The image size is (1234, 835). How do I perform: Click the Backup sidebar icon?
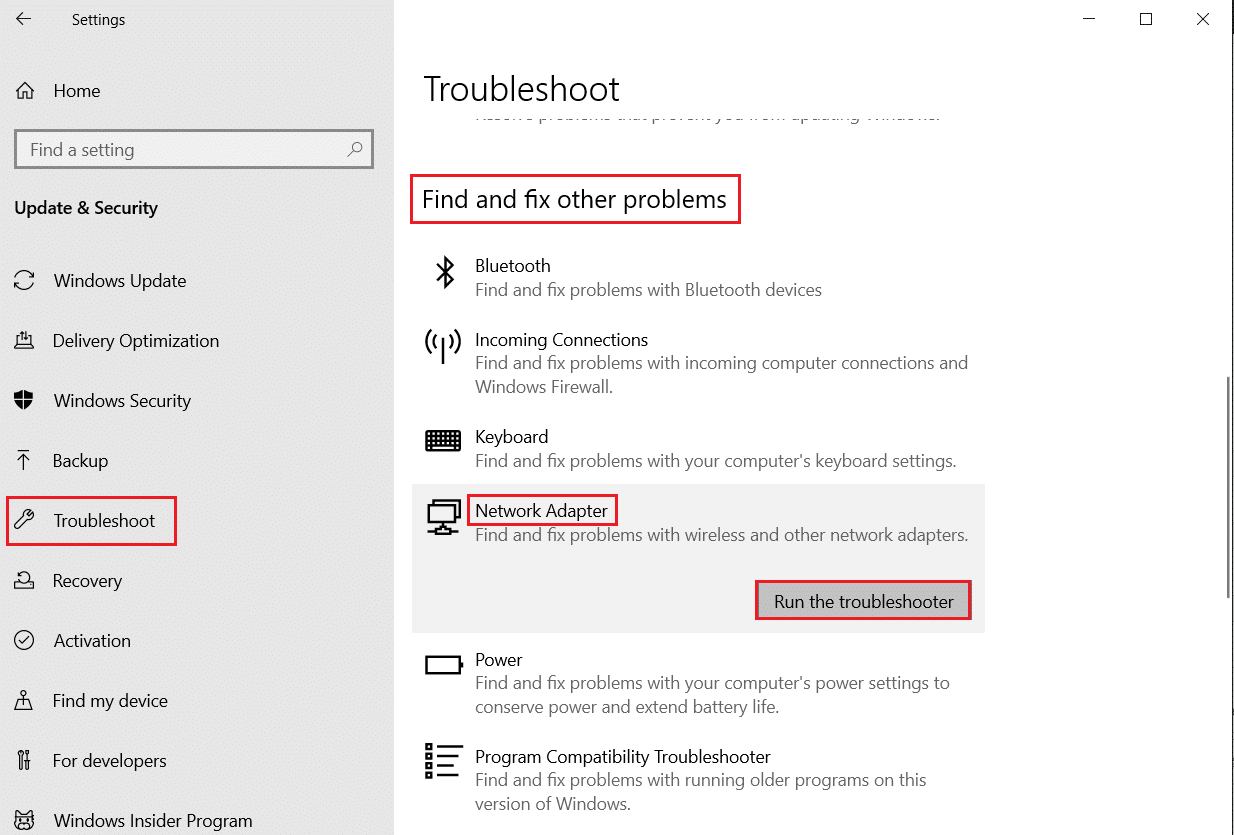(23, 460)
